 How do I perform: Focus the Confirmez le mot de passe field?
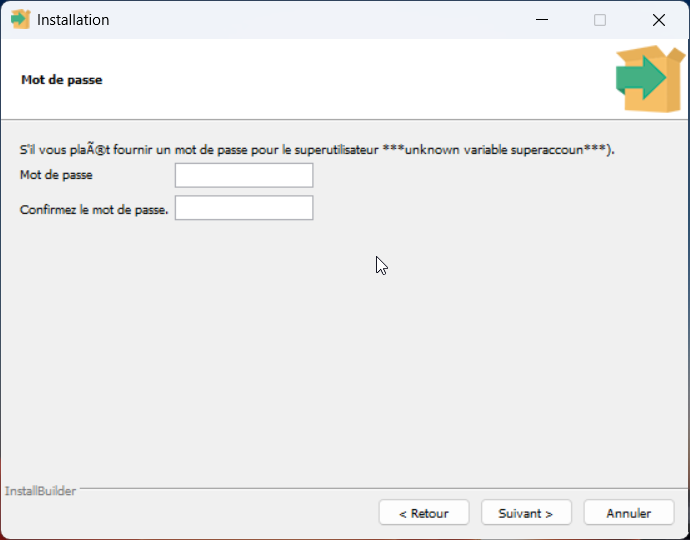click(x=244, y=208)
